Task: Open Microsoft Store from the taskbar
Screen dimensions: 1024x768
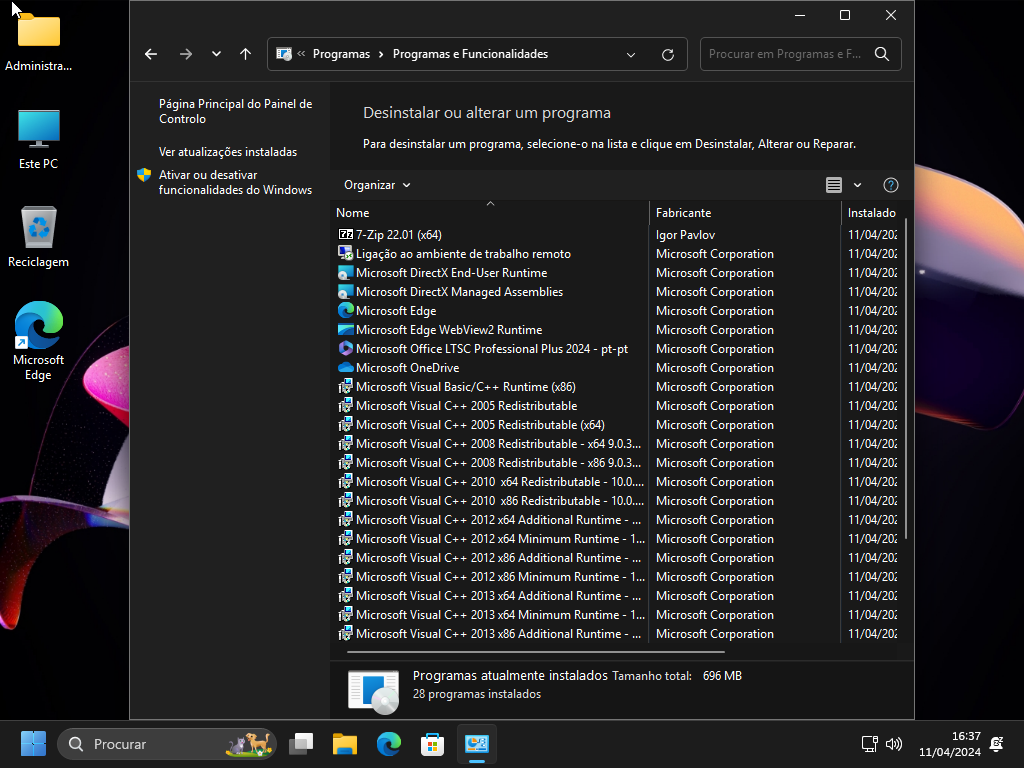Action: (x=432, y=744)
